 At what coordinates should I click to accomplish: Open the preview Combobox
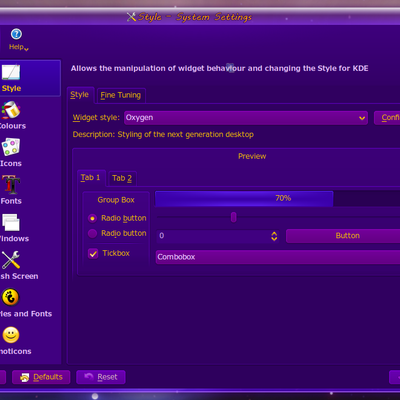coord(278,257)
